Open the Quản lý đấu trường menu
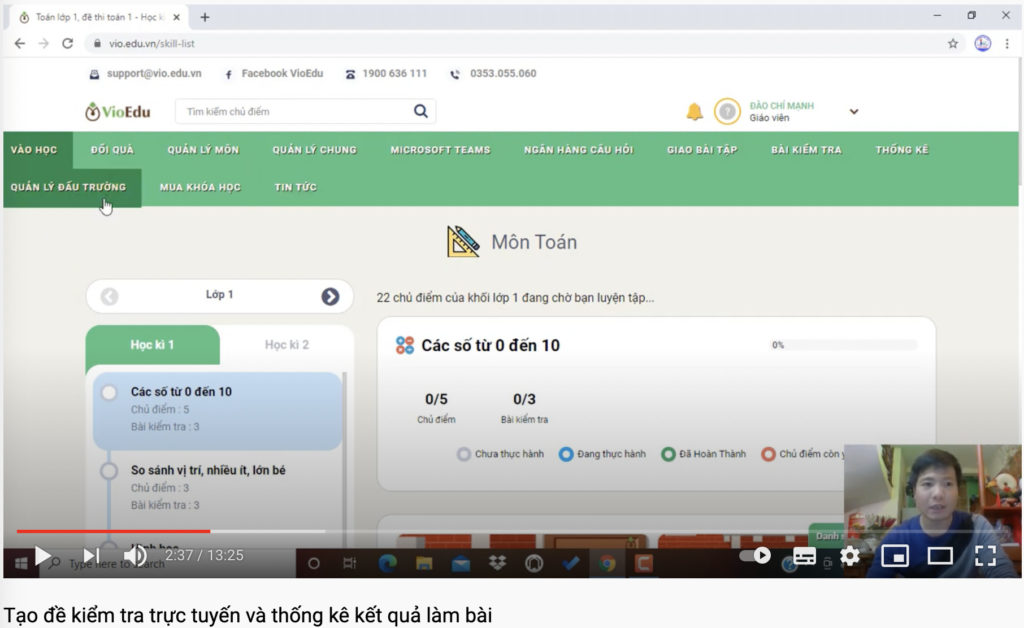The height and width of the screenshot is (628, 1024). 68,187
